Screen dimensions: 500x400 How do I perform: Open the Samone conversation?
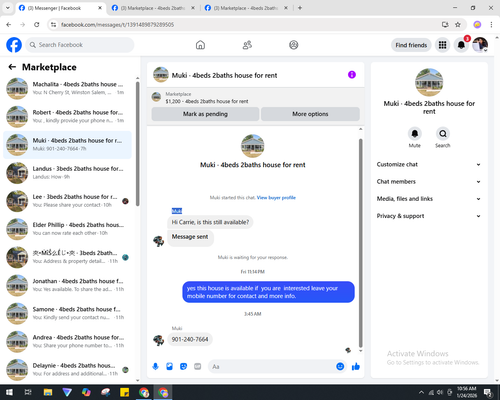(x=68, y=313)
